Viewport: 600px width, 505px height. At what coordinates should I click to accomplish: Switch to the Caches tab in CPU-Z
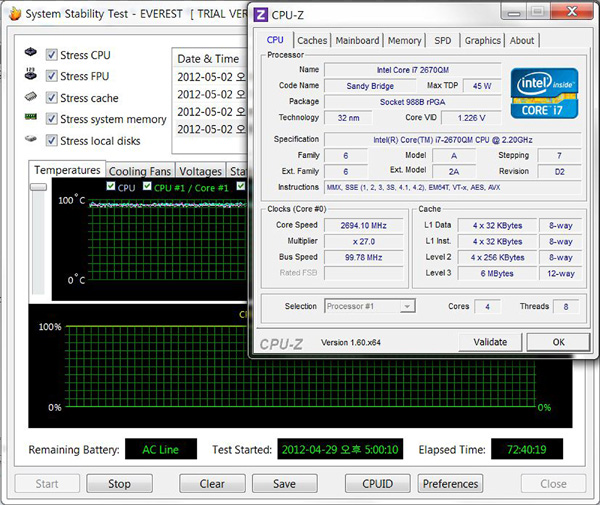312,40
